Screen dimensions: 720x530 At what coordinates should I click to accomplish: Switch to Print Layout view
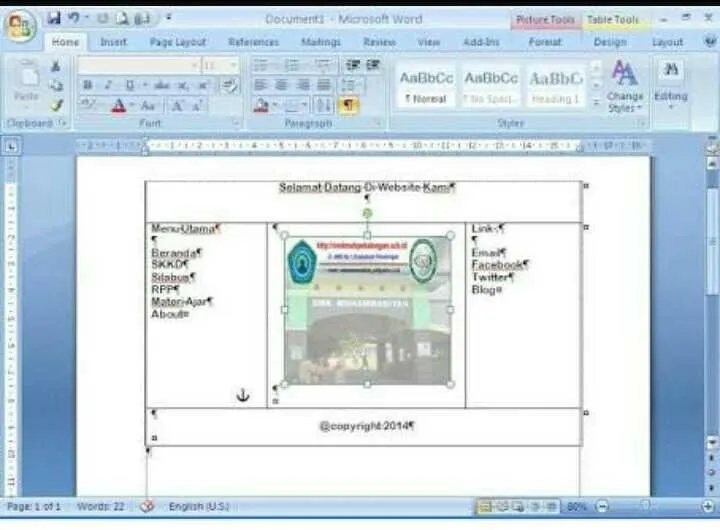click(485, 506)
